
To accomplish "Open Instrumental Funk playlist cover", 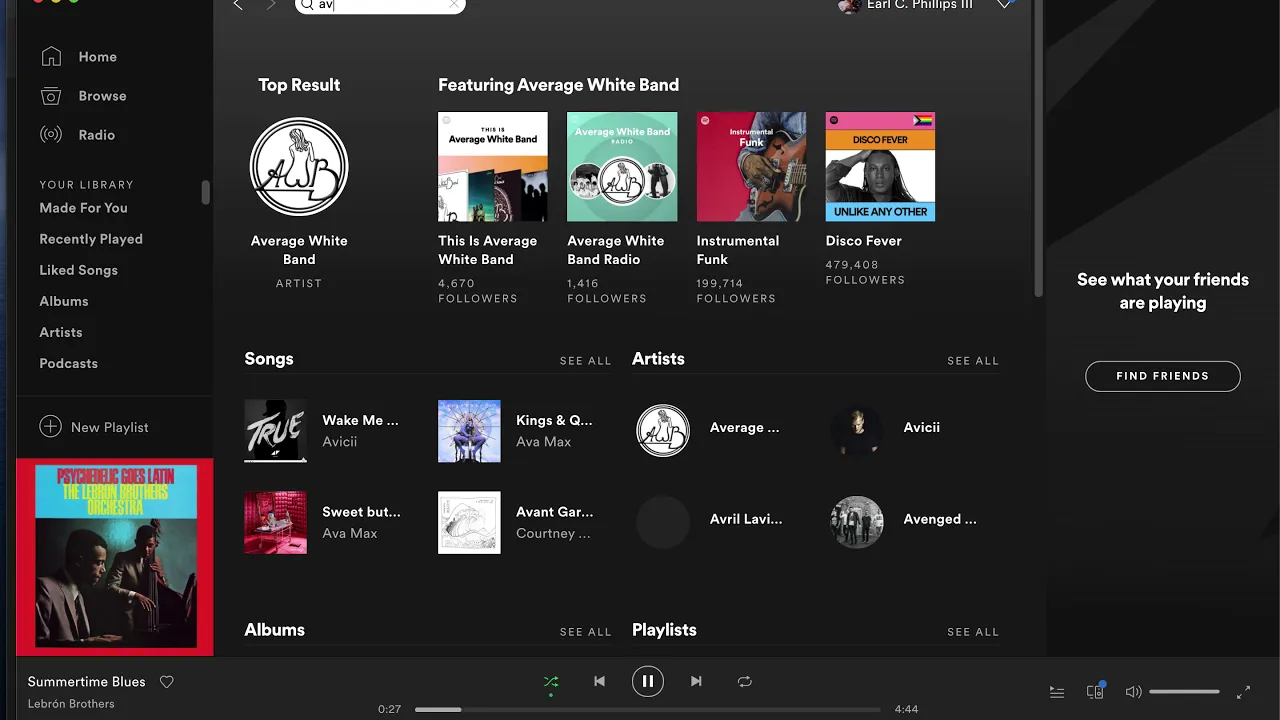I will pos(751,166).
